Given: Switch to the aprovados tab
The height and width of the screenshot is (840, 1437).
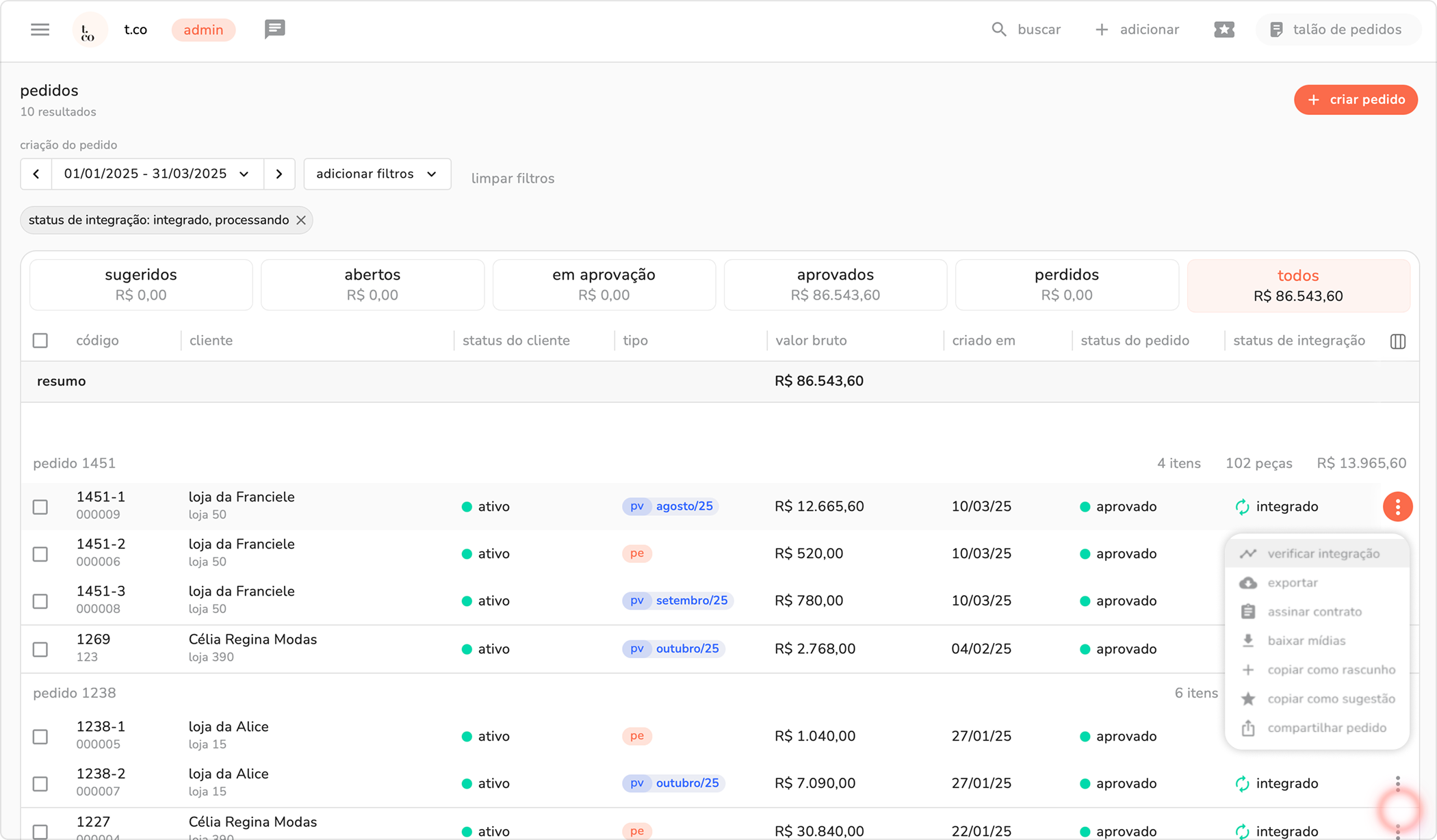Looking at the screenshot, I should coord(835,285).
